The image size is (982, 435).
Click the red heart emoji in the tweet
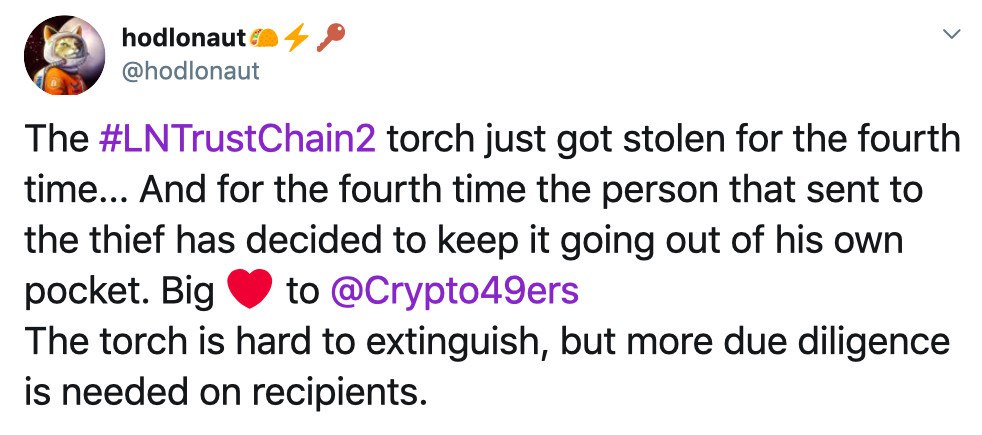coord(250,291)
